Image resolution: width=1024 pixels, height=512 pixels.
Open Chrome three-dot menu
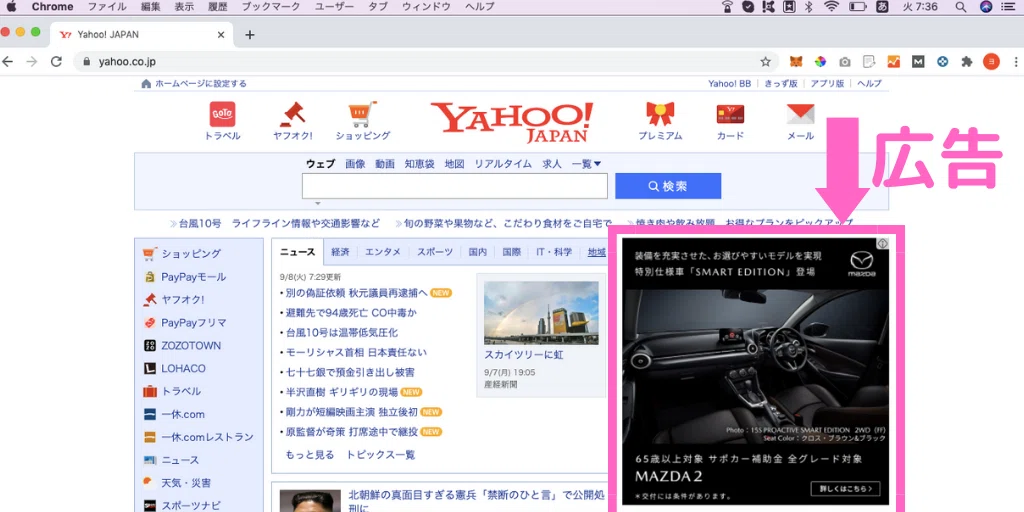1016,62
